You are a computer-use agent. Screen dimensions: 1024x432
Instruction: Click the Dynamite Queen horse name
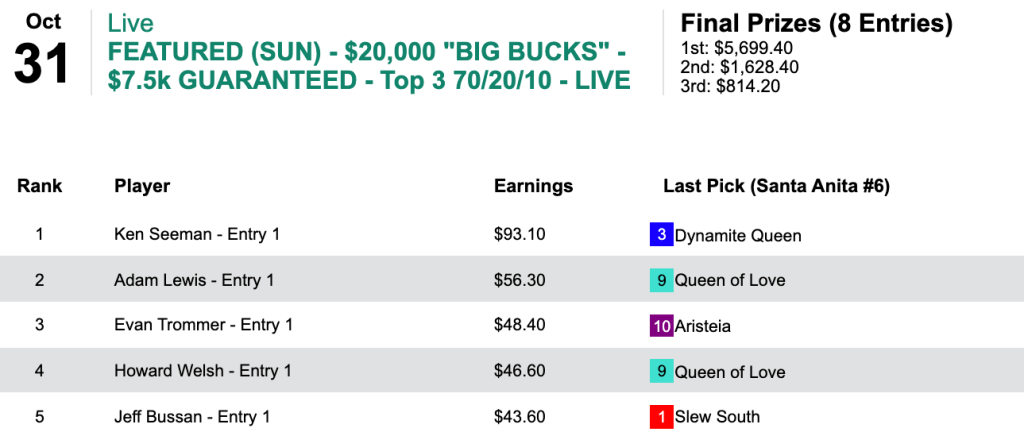[x=738, y=236]
